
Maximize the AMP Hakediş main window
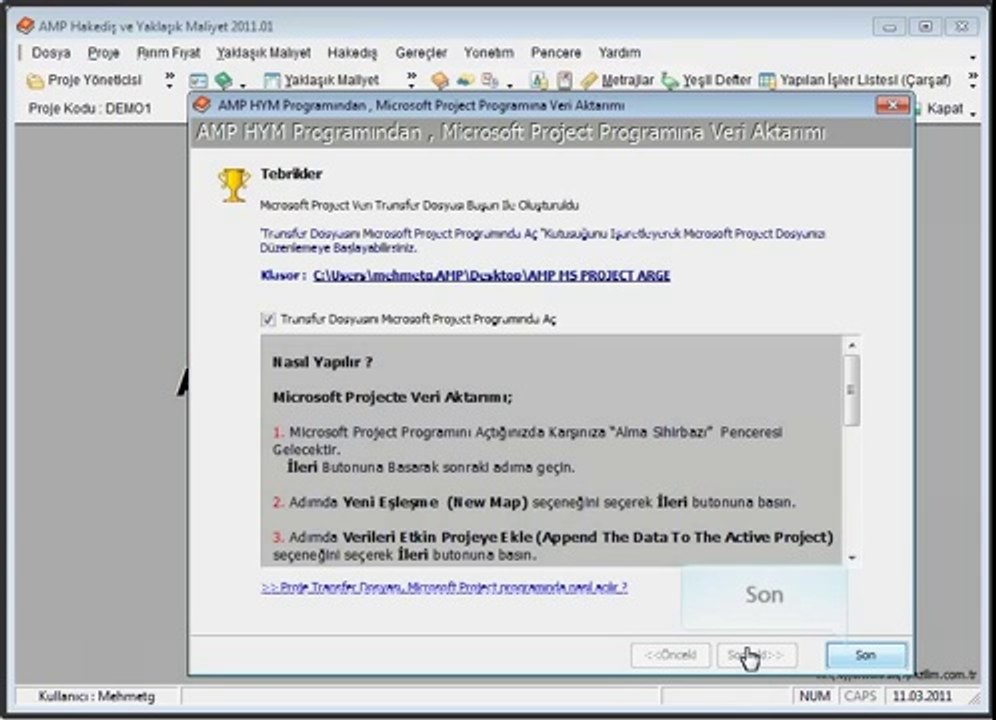[x=925, y=27]
